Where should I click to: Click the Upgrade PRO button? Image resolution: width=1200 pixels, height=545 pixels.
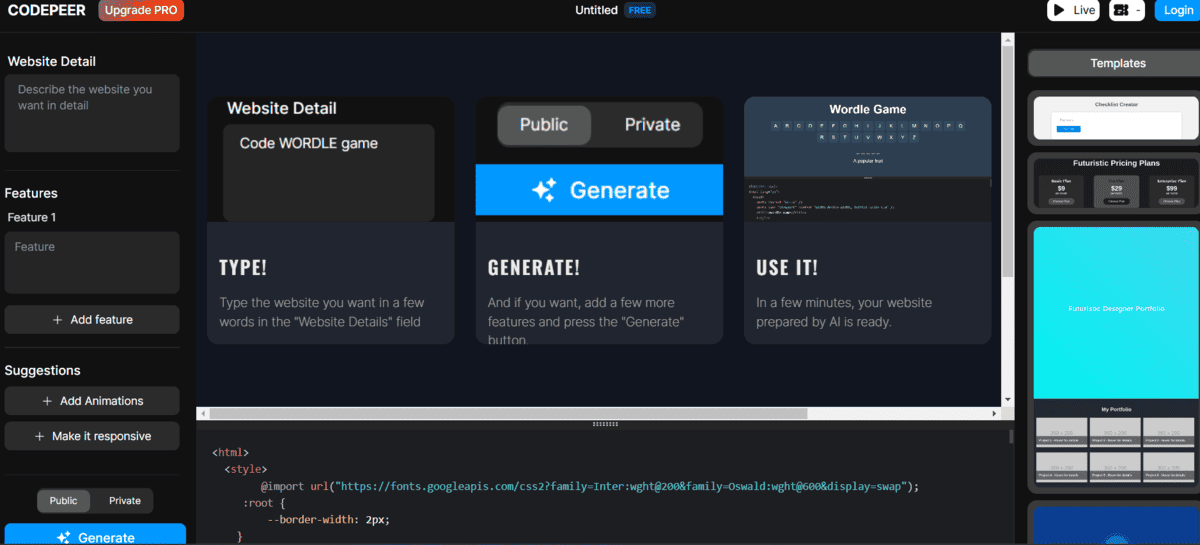pos(141,10)
